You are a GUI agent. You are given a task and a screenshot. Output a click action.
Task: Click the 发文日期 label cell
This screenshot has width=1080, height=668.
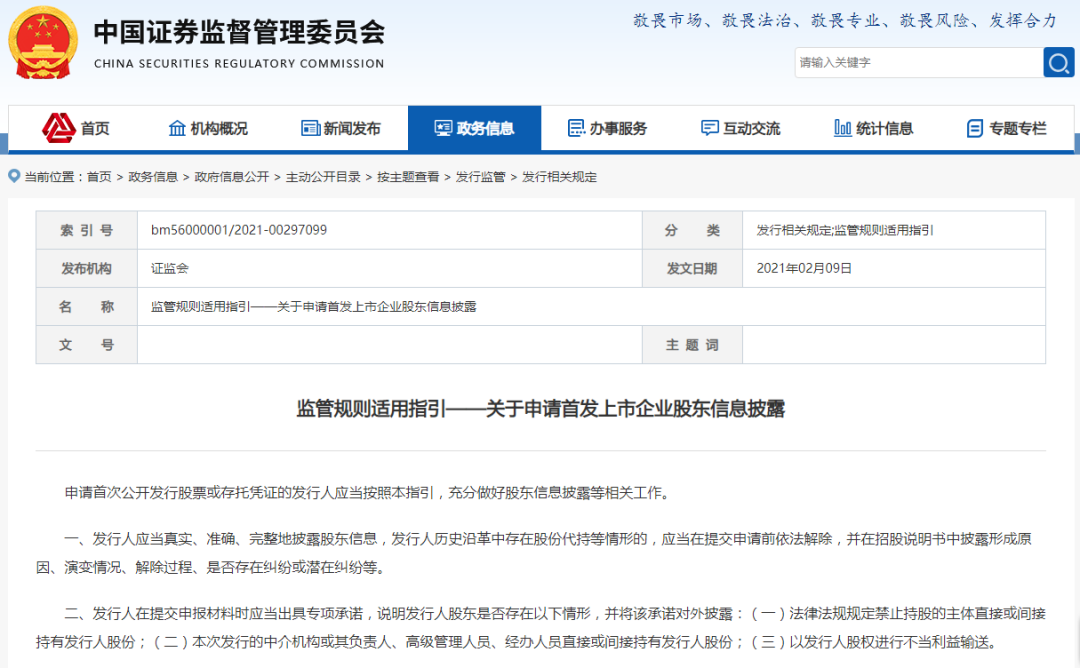click(x=692, y=269)
